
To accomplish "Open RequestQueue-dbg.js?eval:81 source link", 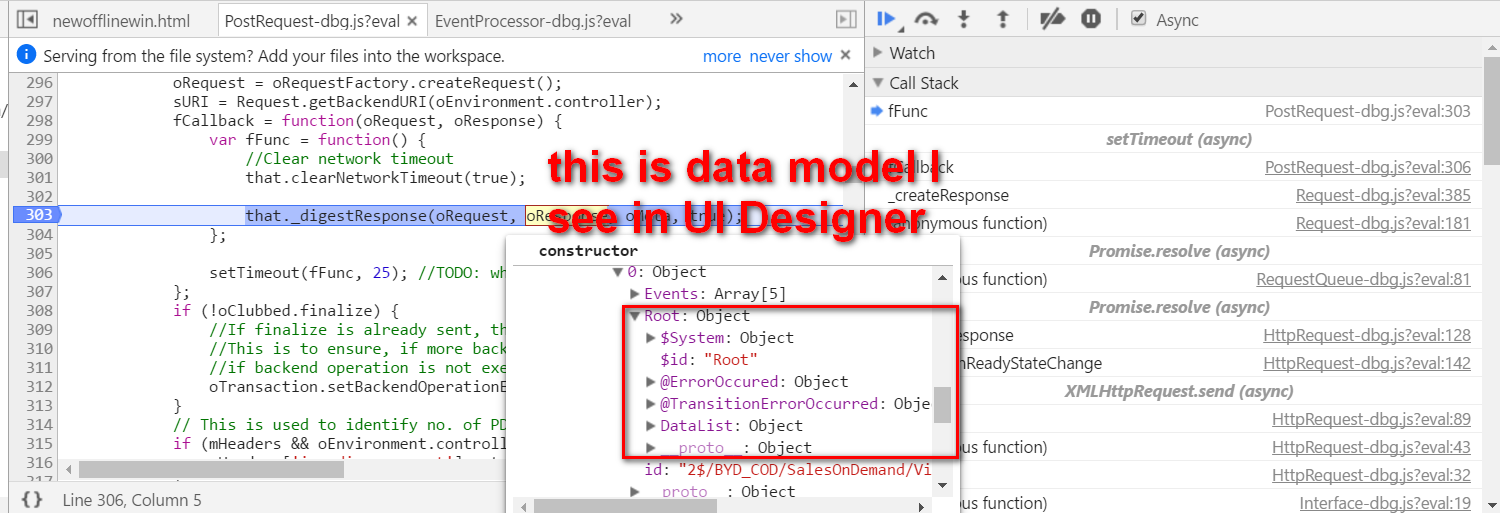I will click(x=1364, y=279).
